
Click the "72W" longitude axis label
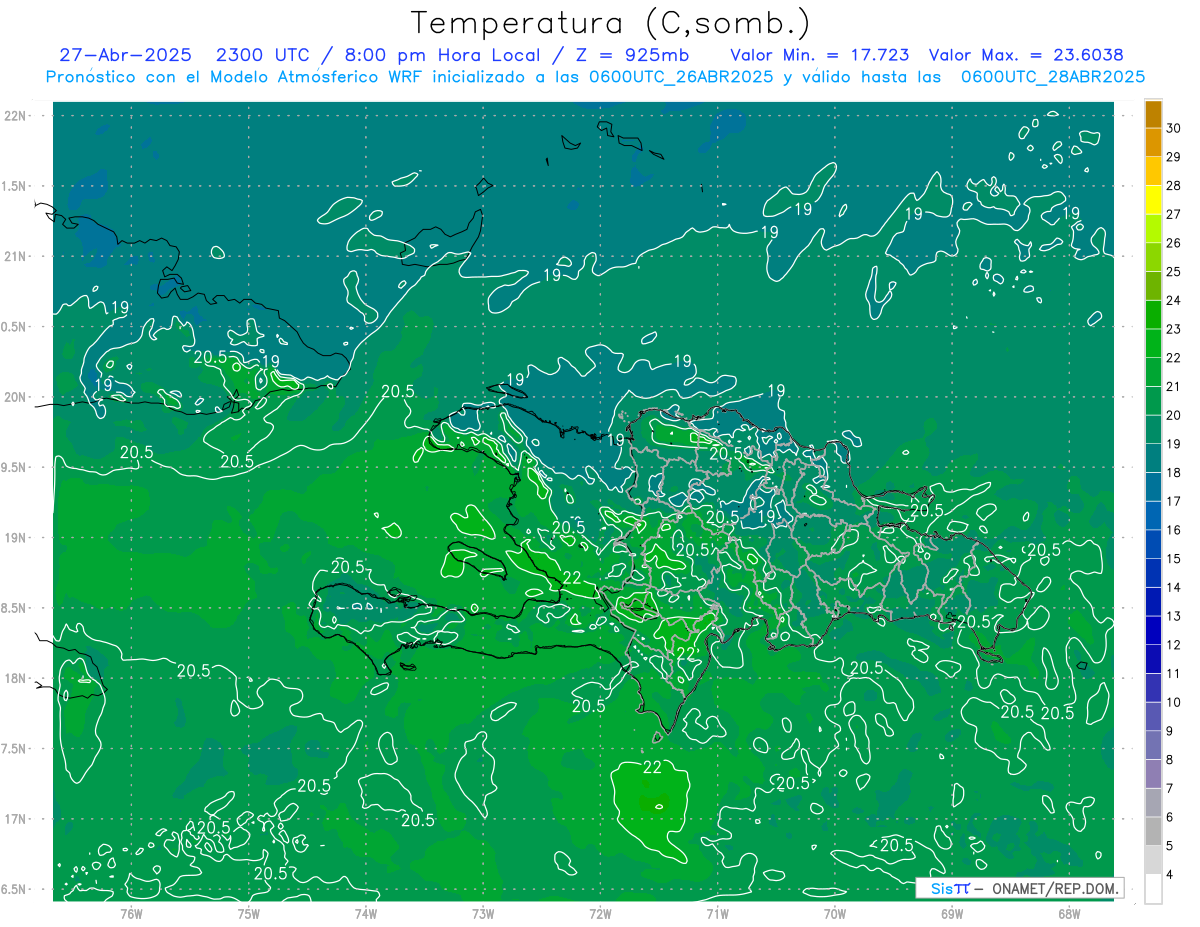click(600, 913)
